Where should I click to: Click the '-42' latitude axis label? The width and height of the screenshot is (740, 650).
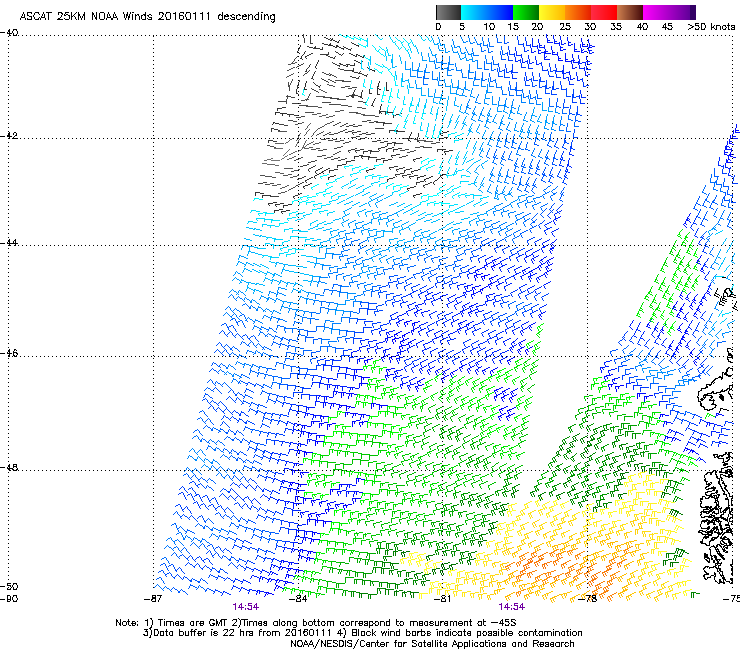tap(9, 136)
